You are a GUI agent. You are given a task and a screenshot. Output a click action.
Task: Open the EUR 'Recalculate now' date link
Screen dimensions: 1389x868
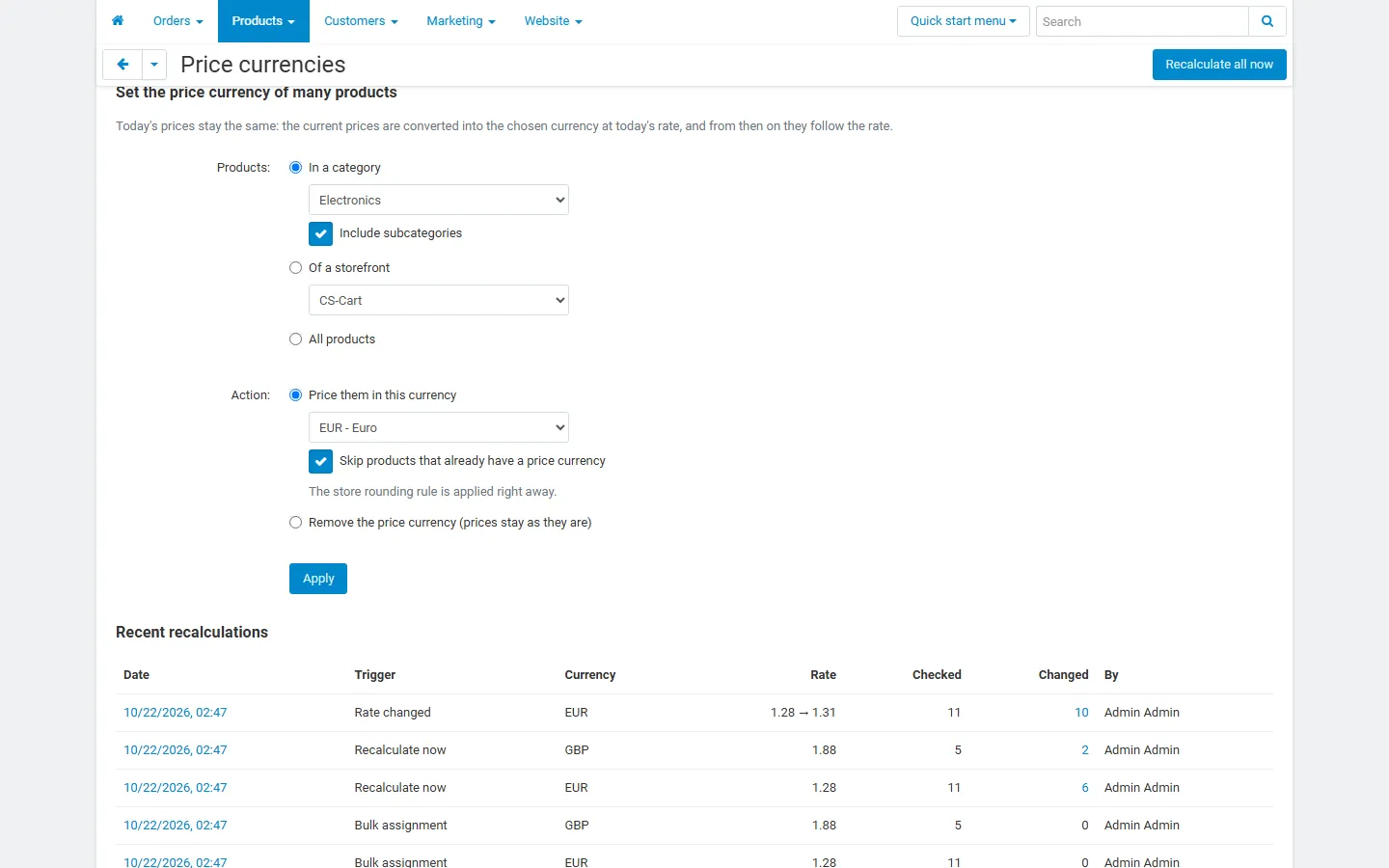[176, 788]
